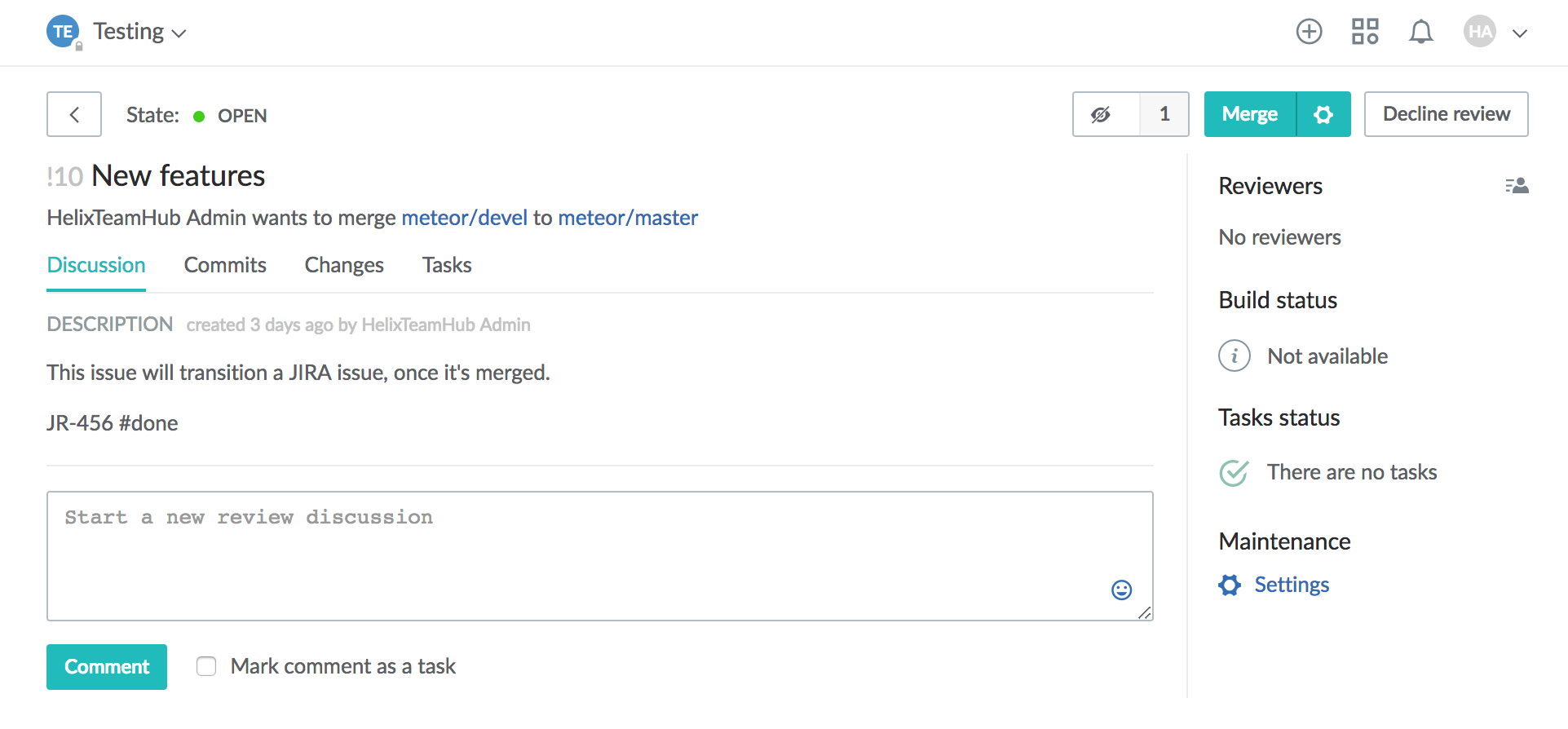The image size is (1568, 729).
Task: Check 'Mark comment as a task' checkbox
Action: [x=206, y=666]
